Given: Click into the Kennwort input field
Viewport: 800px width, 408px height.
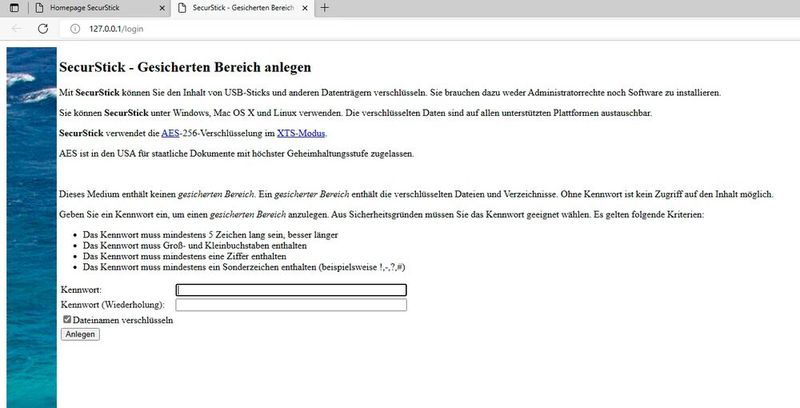Looking at the screenshot, I should 291,290.
